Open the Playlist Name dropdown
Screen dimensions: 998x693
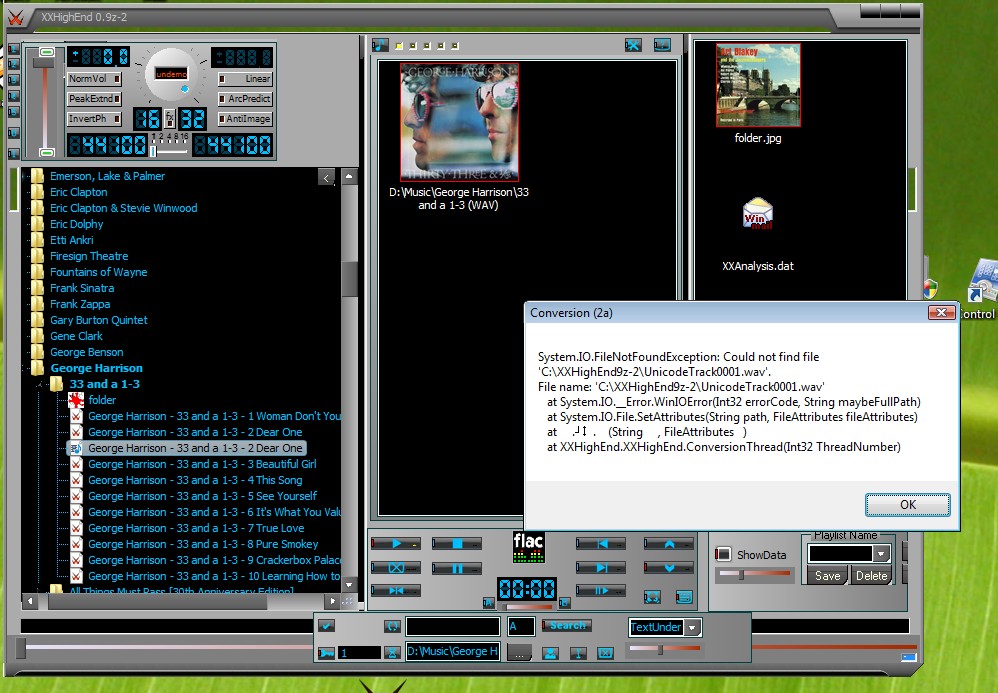pyautogui.click(x=881, y=554)
